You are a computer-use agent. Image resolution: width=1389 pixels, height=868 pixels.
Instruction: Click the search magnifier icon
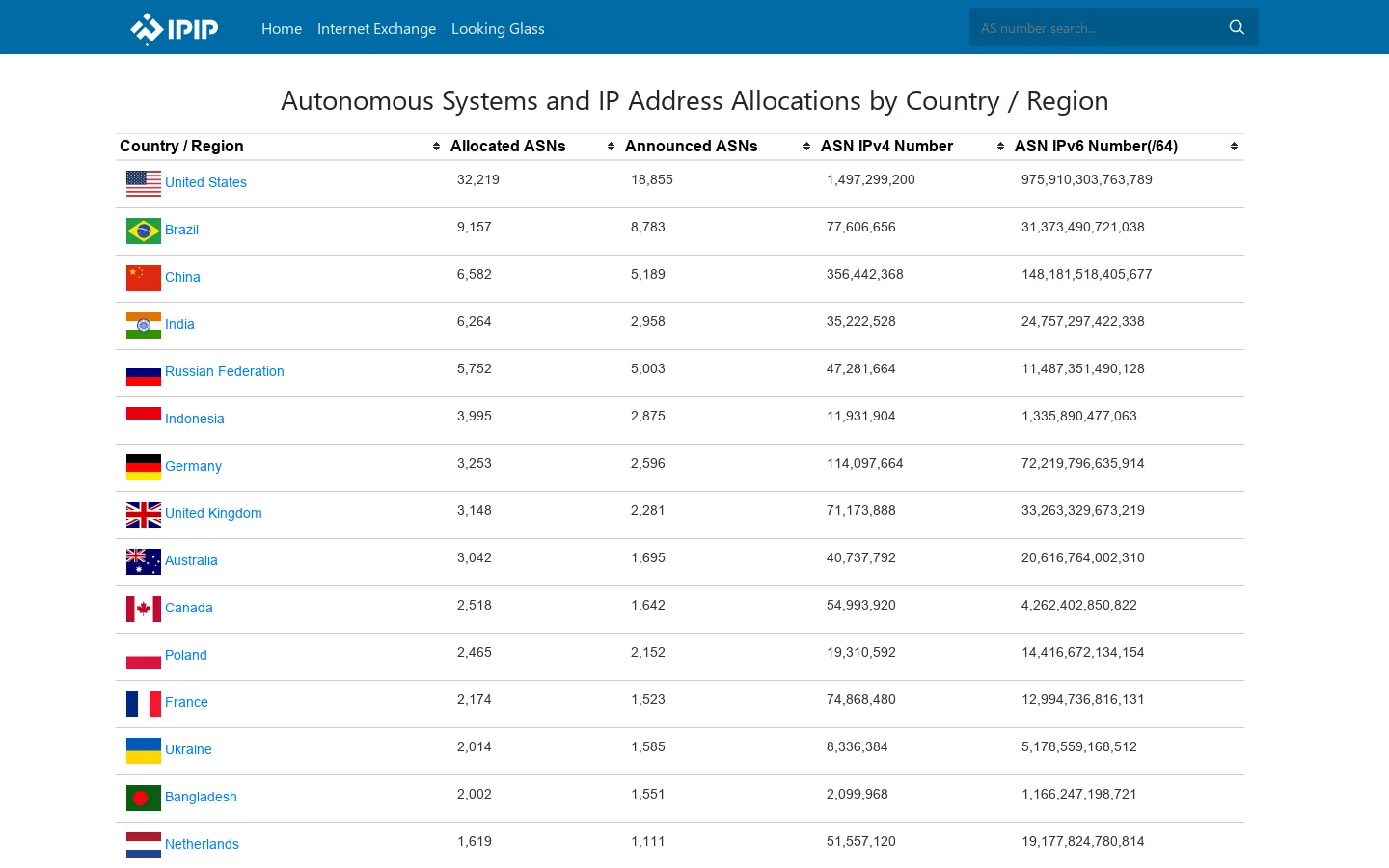[x=1237, y=28]
